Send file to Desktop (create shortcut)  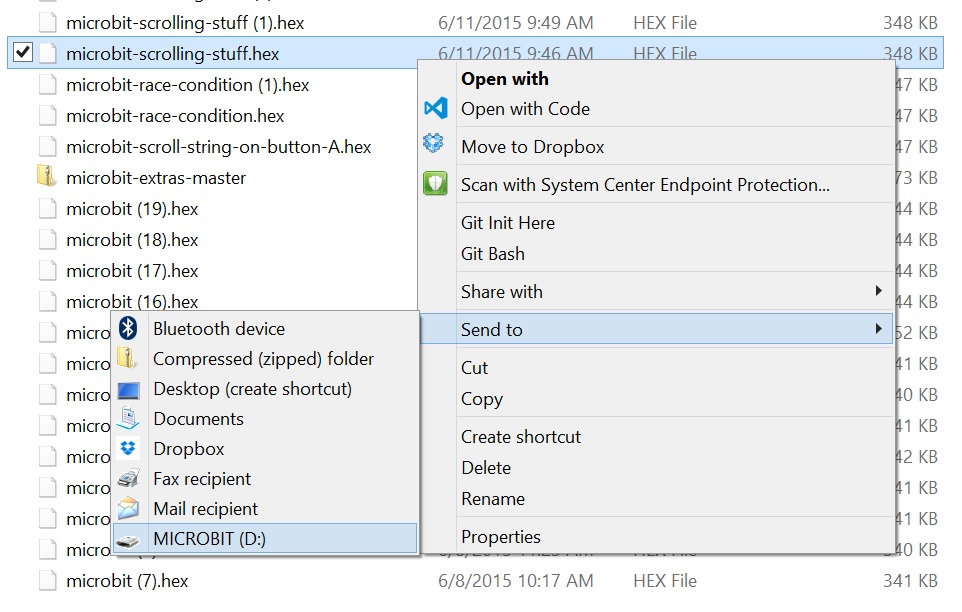tap(252, 389)
